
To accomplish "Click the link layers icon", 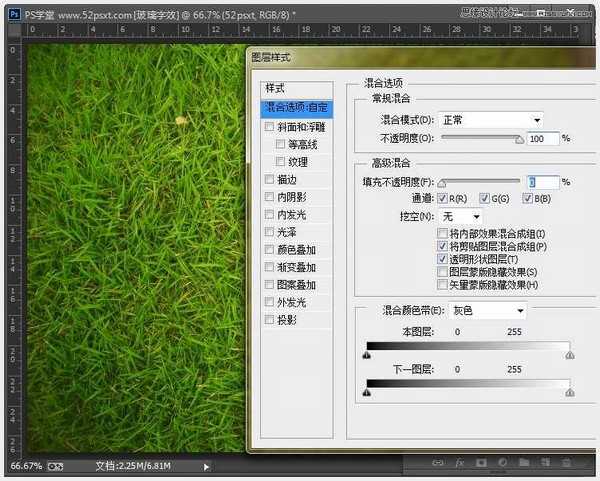I will 438,465.
